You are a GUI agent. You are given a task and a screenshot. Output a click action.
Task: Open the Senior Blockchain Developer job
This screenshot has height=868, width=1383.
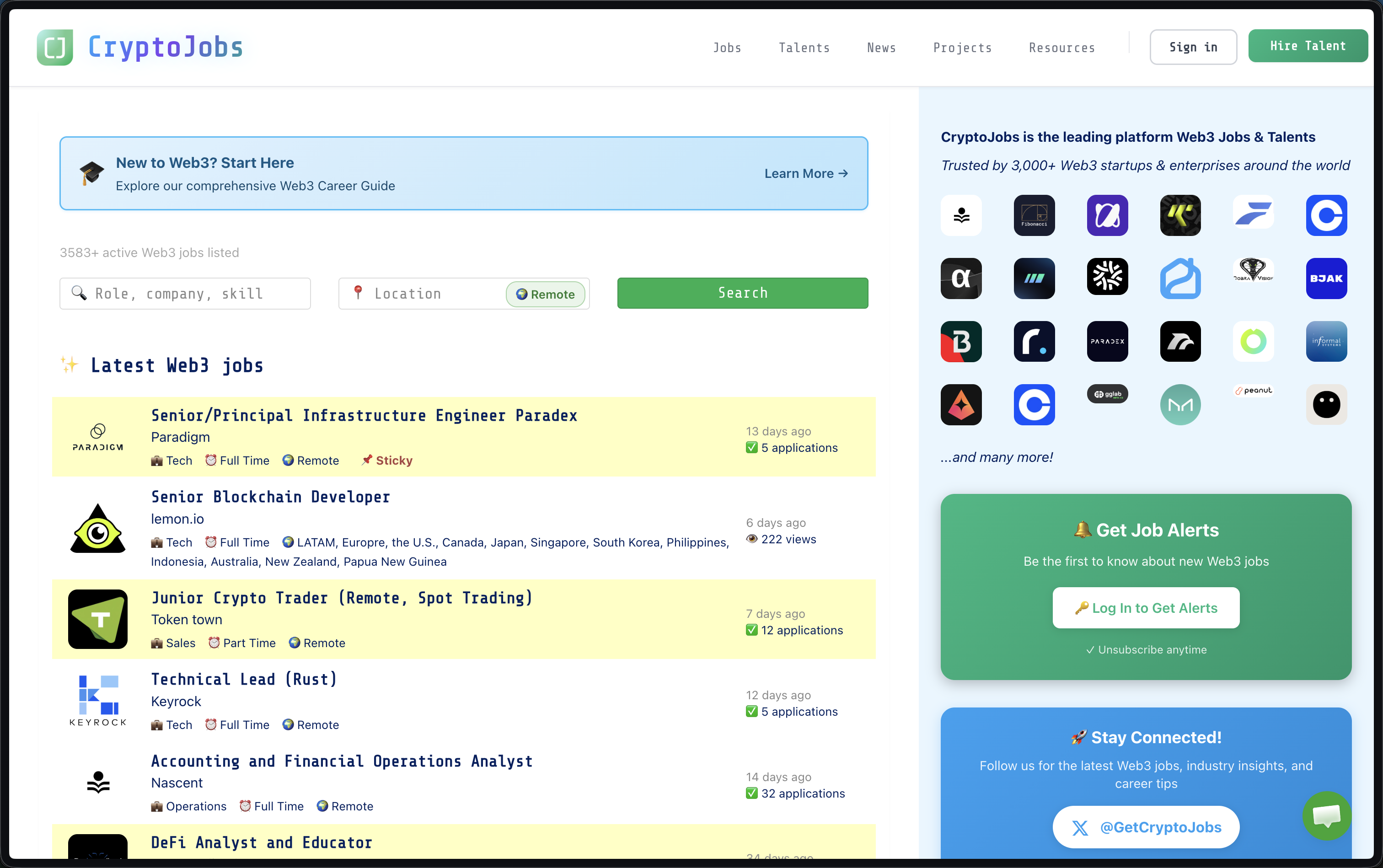[270, 497]
